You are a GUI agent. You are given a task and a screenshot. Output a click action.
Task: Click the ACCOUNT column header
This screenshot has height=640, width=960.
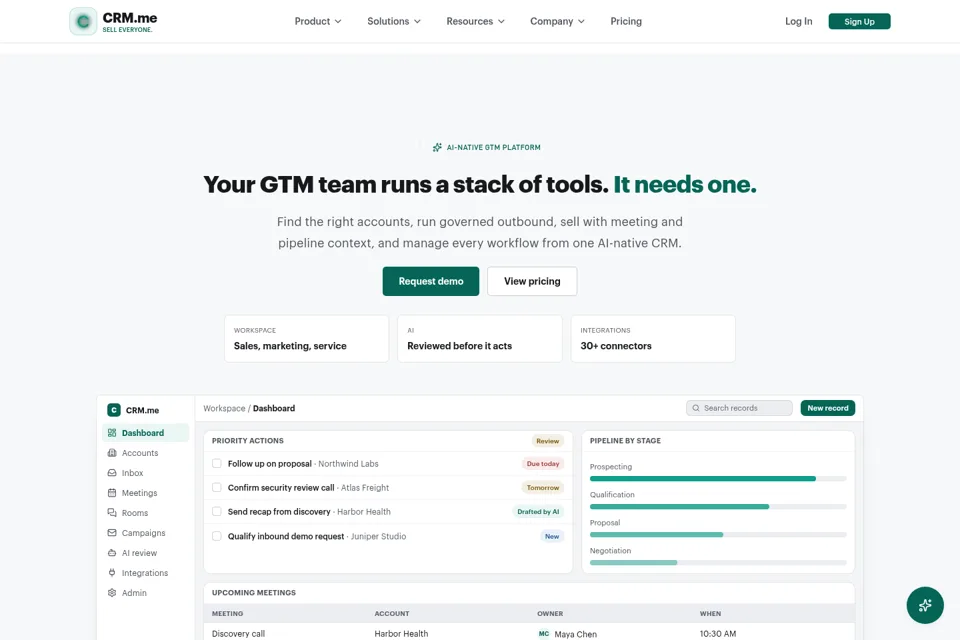(x=392, y=614)
